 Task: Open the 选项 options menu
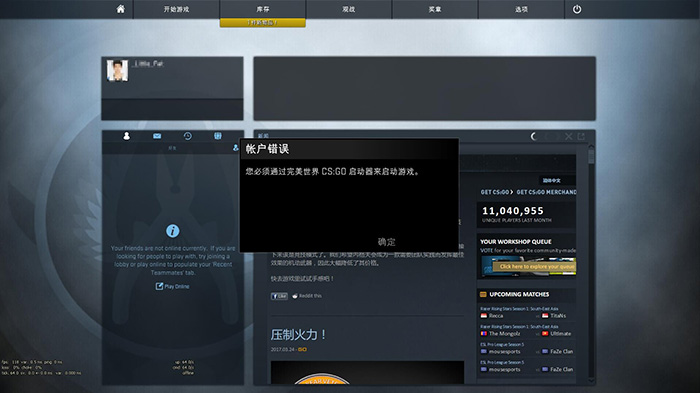coord(521,9)
